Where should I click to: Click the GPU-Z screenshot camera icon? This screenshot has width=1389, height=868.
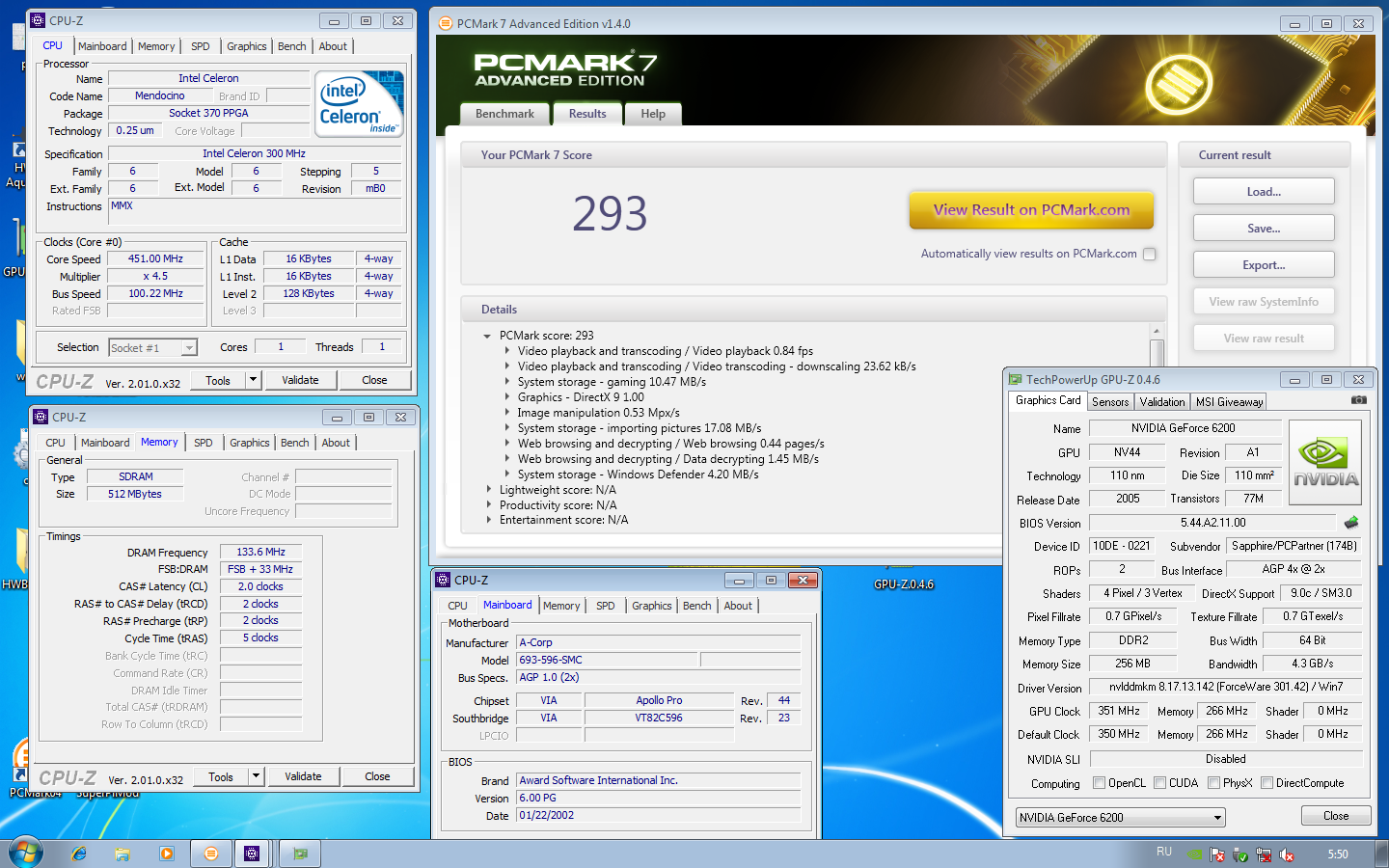(x=1358, y=400)
